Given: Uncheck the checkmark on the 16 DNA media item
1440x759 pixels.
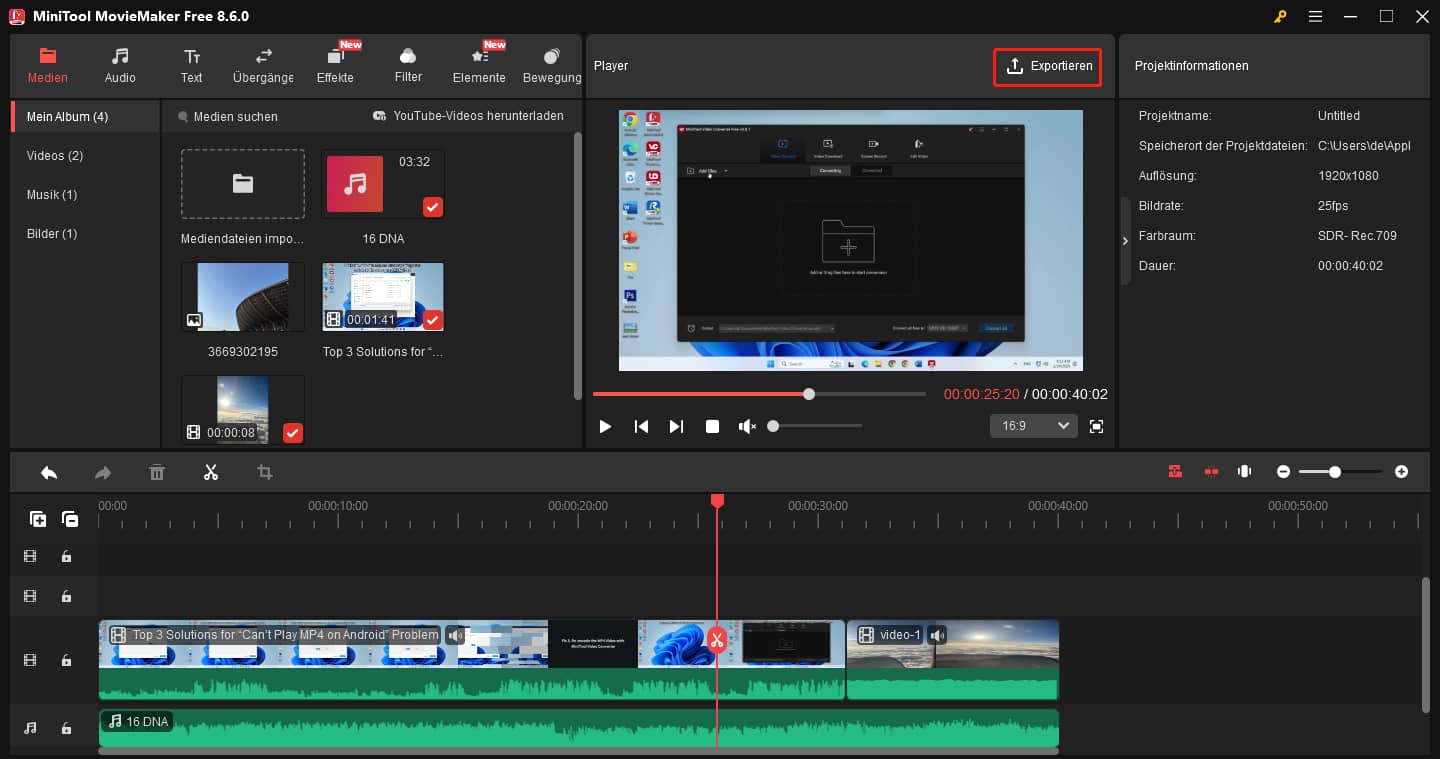Looking at the screenshot, I should pyautogui.click(x=432, y=207).
